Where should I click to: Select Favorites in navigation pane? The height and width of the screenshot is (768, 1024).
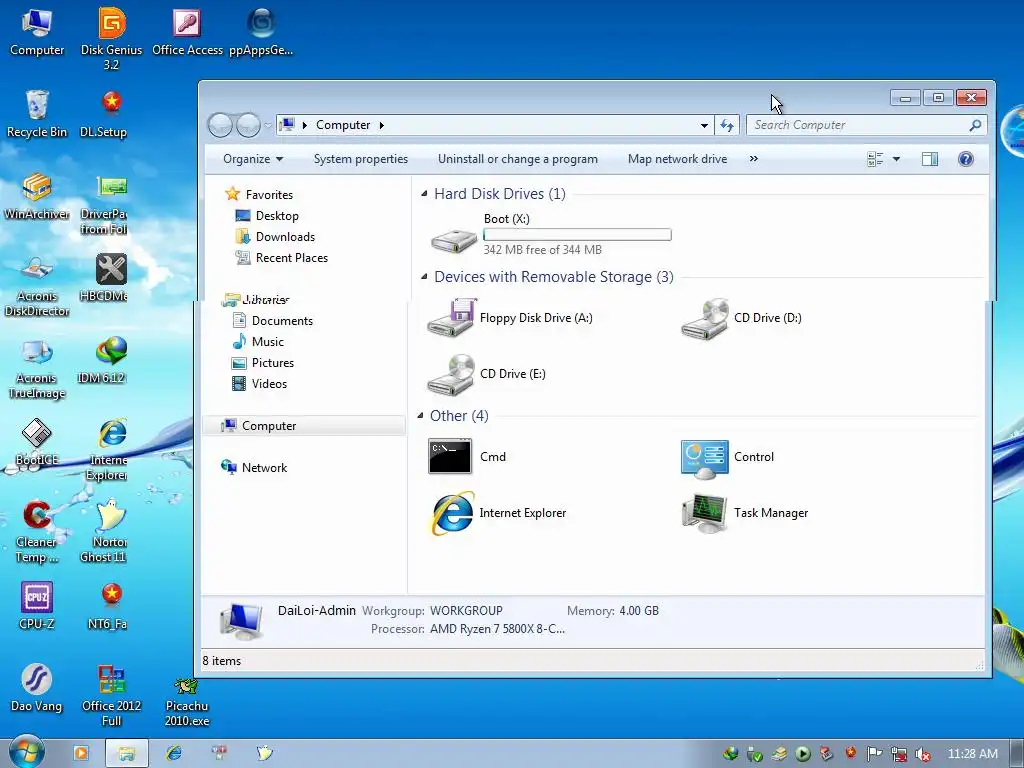point(259,195)
